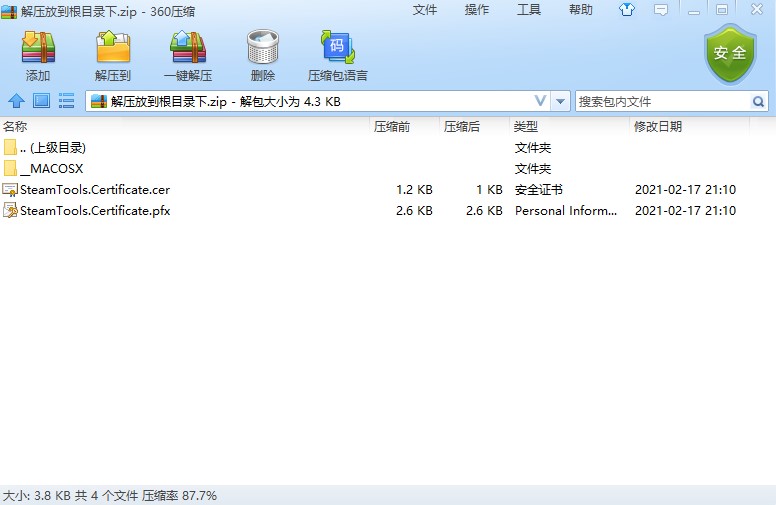Click the archive path address field
This screenshot has width=776, height=505.
tap(318, 101)
